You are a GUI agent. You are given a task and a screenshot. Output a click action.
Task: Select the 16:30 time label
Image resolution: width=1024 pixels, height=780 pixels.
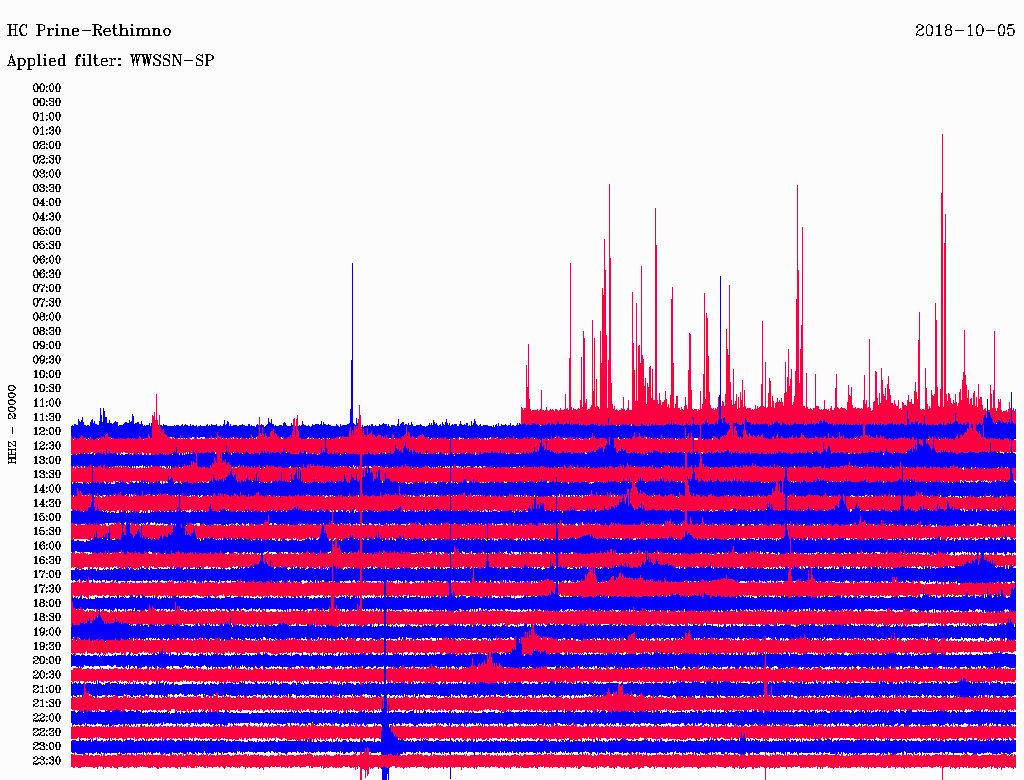pos(47,560)
